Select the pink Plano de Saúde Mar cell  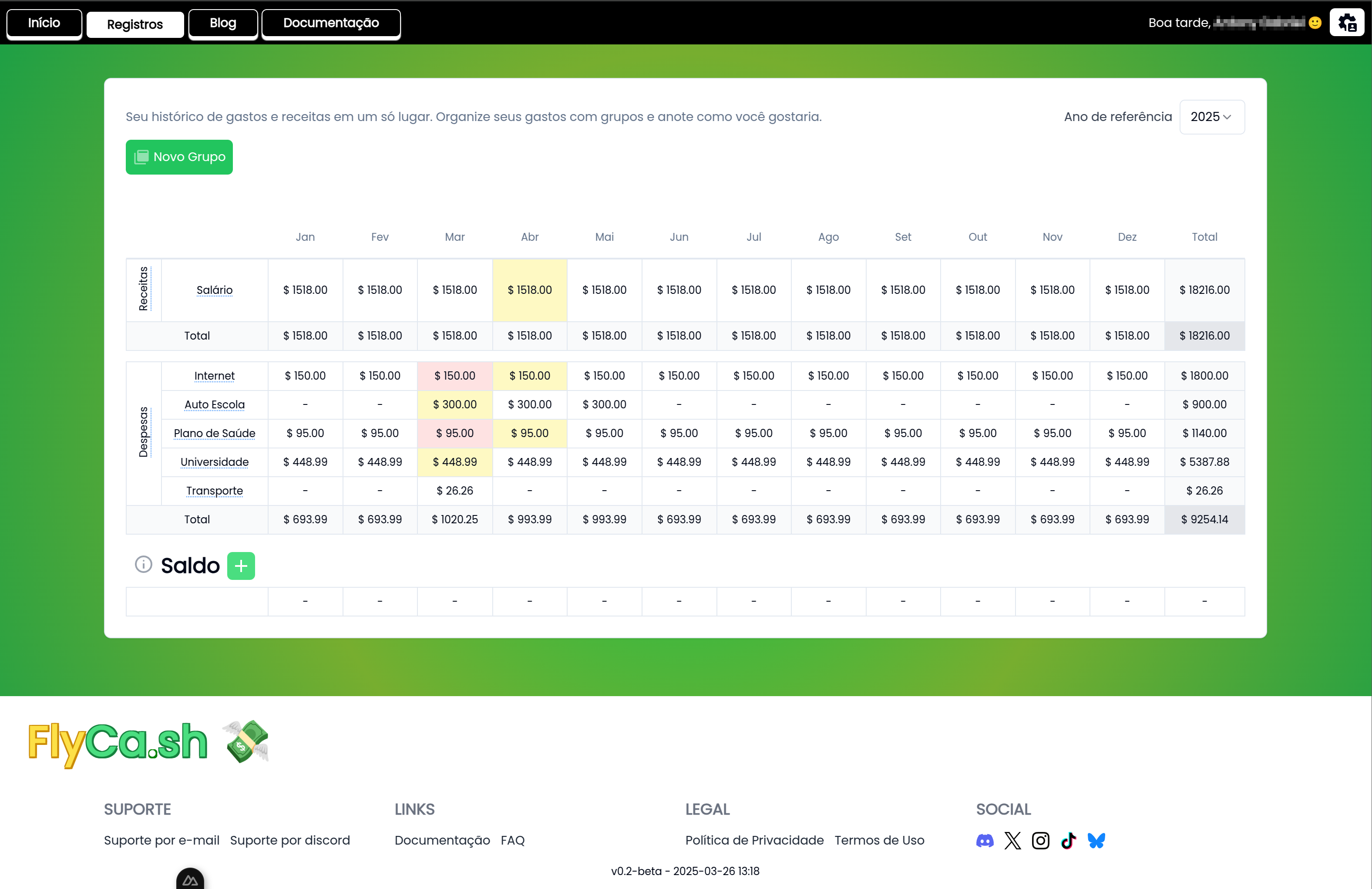pyautogui.click(x=455, y=434)
